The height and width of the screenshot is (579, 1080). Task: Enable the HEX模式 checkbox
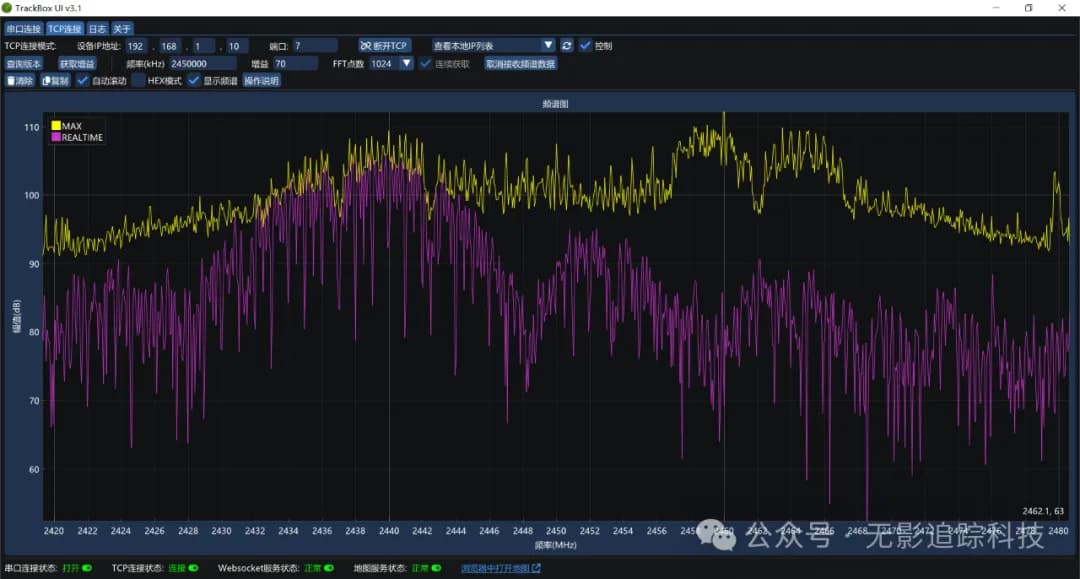click(x=138, y=81)
